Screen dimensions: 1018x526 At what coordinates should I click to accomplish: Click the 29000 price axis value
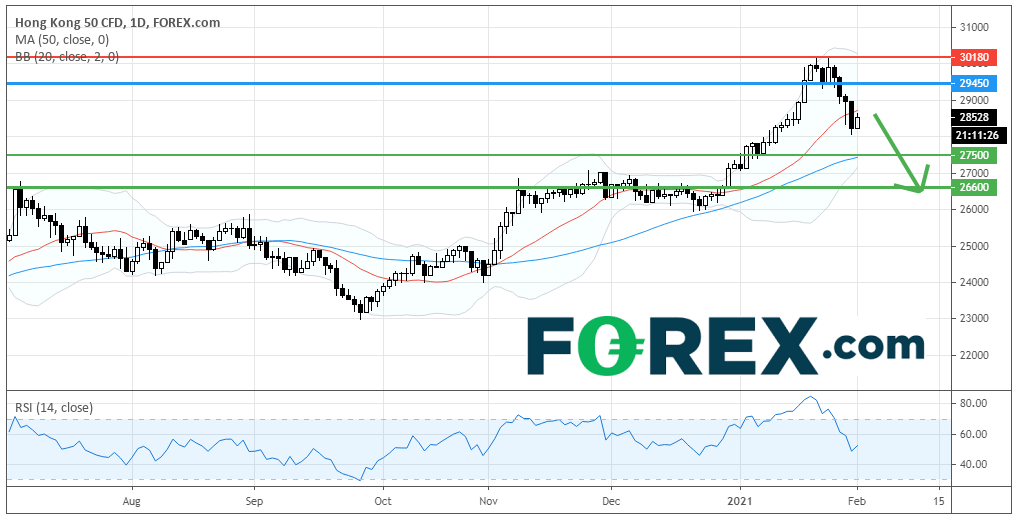pos(973,101)
